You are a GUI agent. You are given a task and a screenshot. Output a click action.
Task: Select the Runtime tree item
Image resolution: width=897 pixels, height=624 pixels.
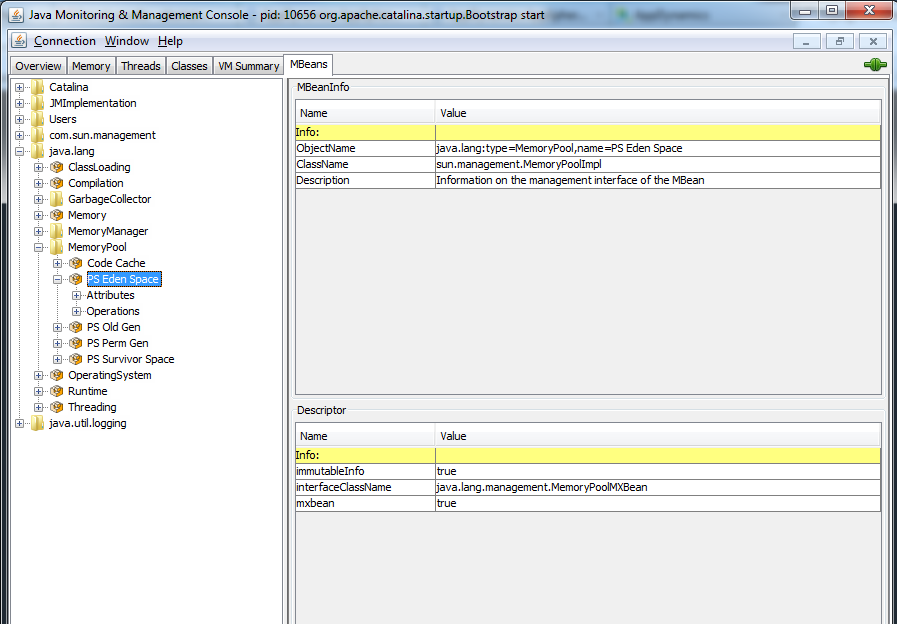pos(87,391)
